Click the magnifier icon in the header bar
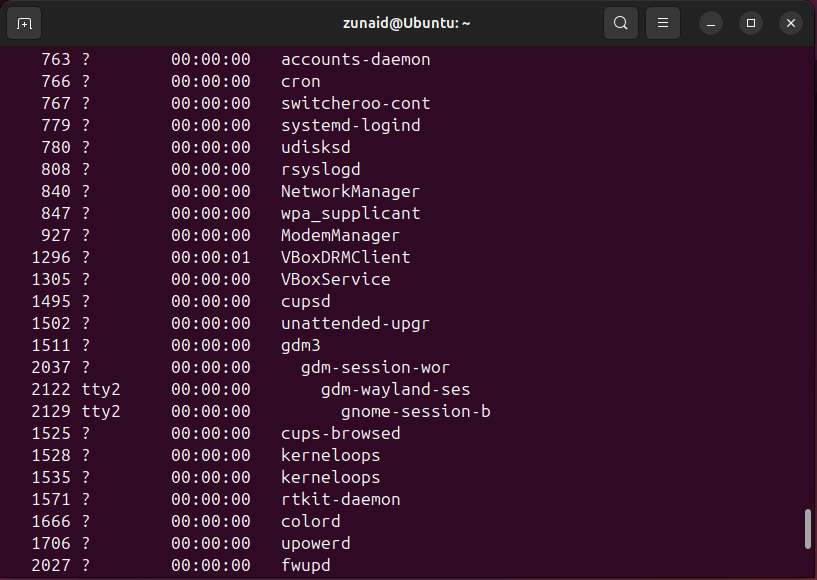 coord(620,22)
